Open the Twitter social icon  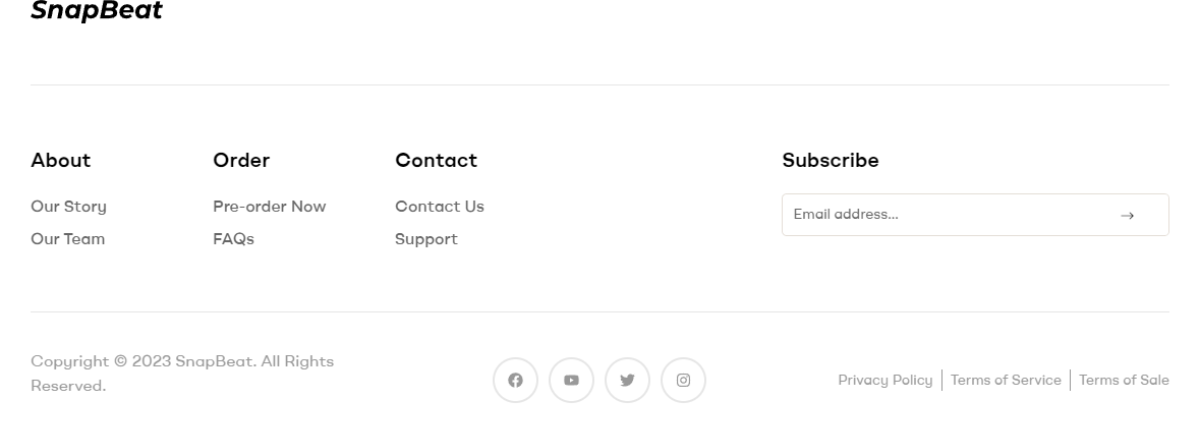click(x=628, y=380)
